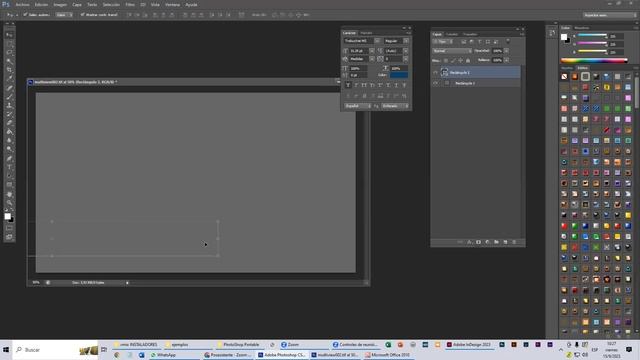This screenshot has width=640, height=360.
Task: Select the Lasso tool
Action: point(9,53)
